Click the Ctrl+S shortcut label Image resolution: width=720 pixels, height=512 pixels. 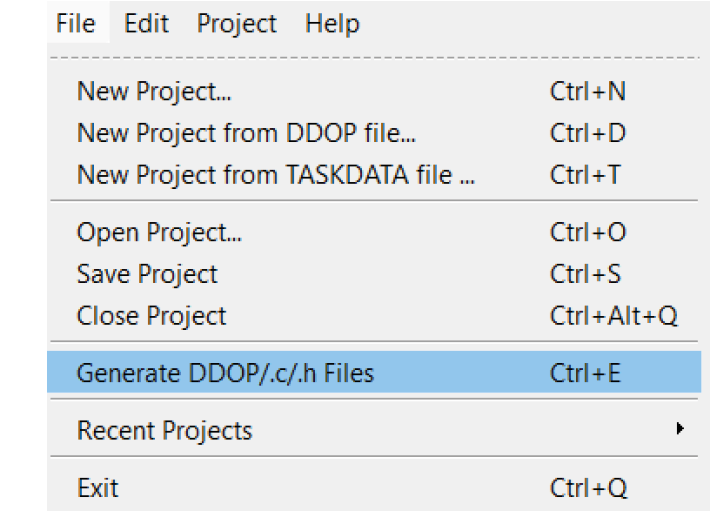point(585,274)
